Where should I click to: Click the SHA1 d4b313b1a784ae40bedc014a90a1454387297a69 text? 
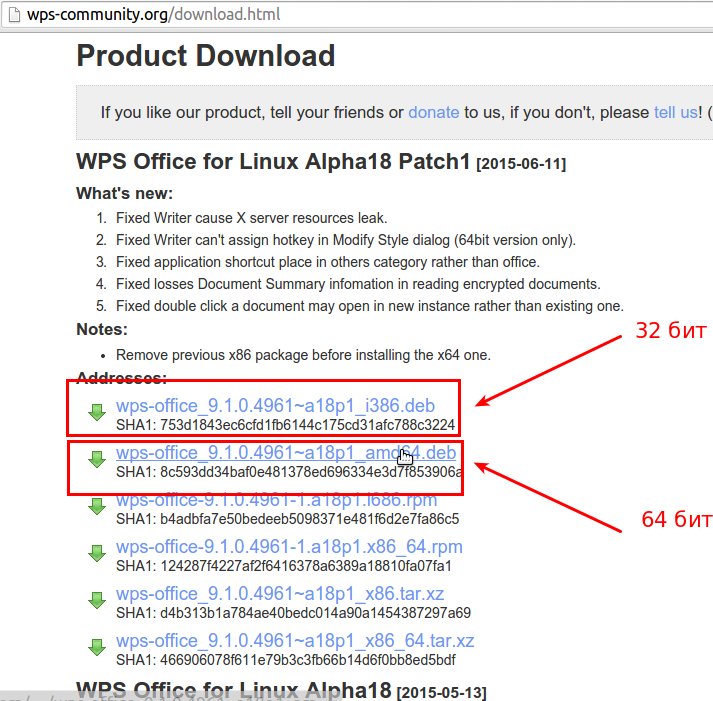(x=293, y=613)
